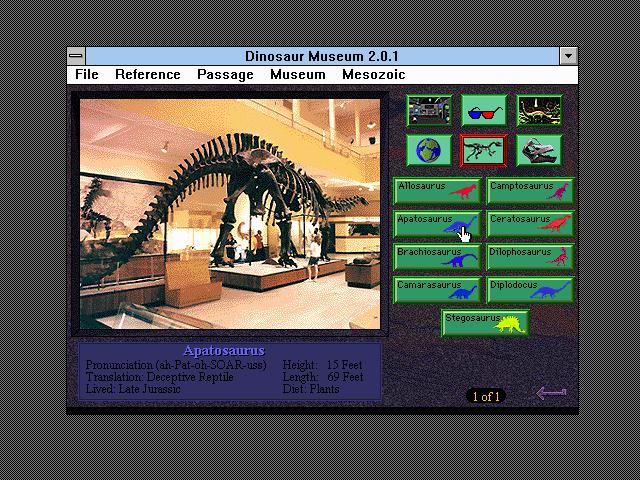Screen dimensions: 640x480
Task: Show the Camarasaurus exhibit
Action: 437,290
